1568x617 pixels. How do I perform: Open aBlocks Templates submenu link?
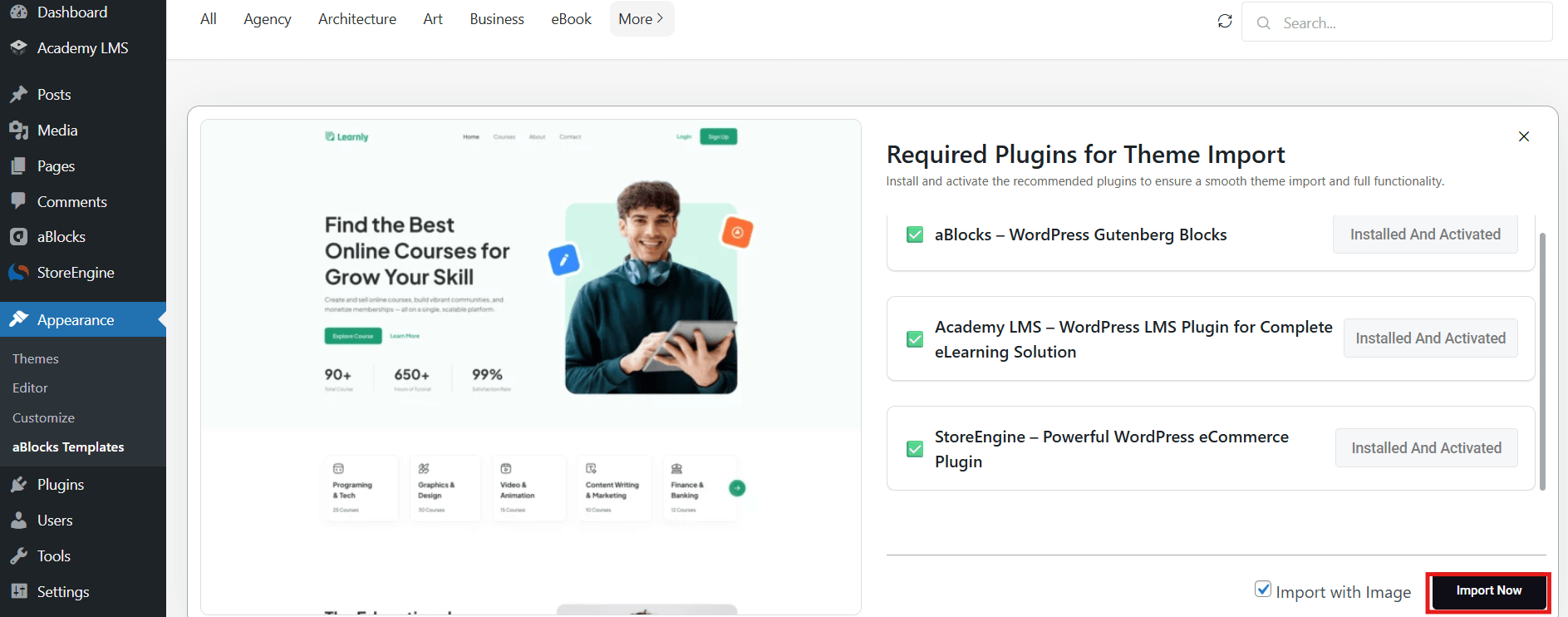pyautogui.click(x=68, y=447)
